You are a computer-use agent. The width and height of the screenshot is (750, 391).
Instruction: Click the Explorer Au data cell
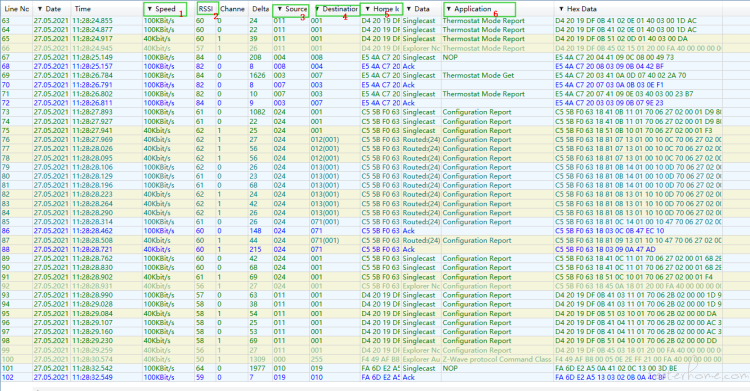tap(421, 359)
